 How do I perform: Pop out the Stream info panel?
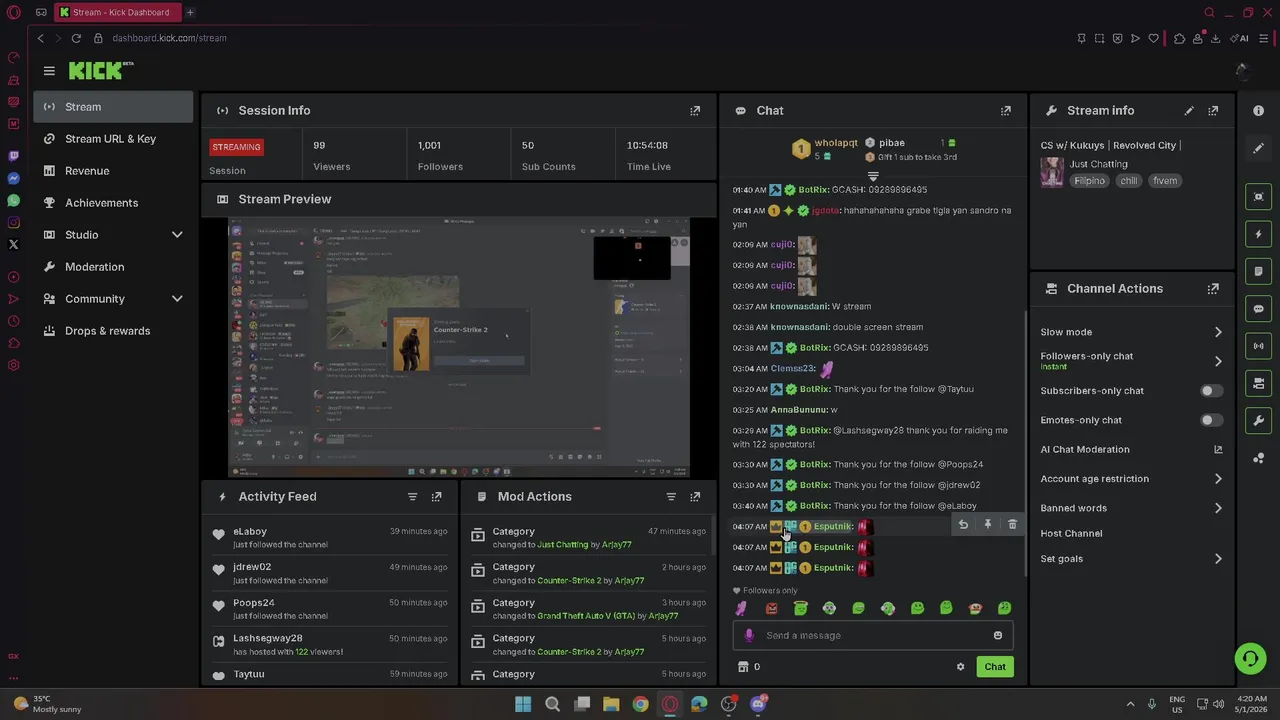point(1213,111)
